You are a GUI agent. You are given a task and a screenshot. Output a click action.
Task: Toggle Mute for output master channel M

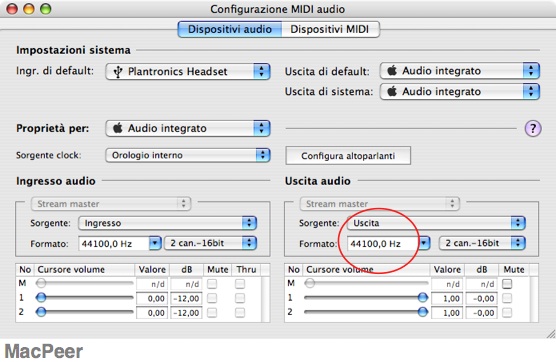click(507, 284)
